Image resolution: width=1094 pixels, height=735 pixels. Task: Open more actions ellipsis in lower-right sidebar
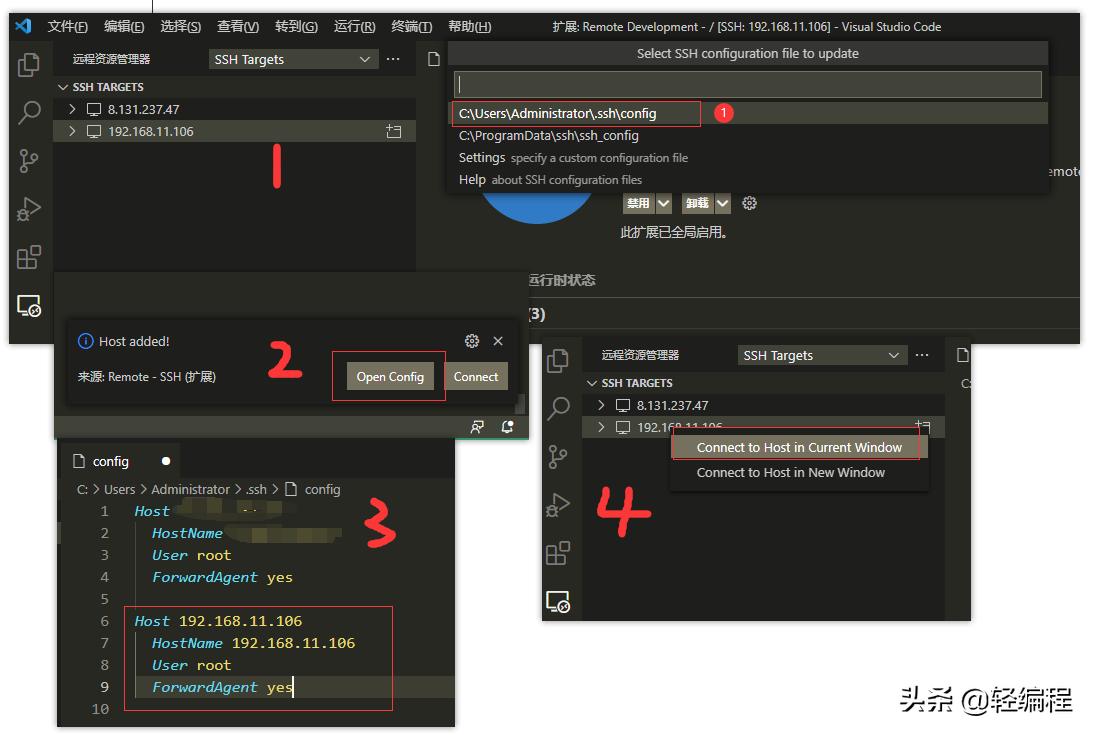(922, 355)
